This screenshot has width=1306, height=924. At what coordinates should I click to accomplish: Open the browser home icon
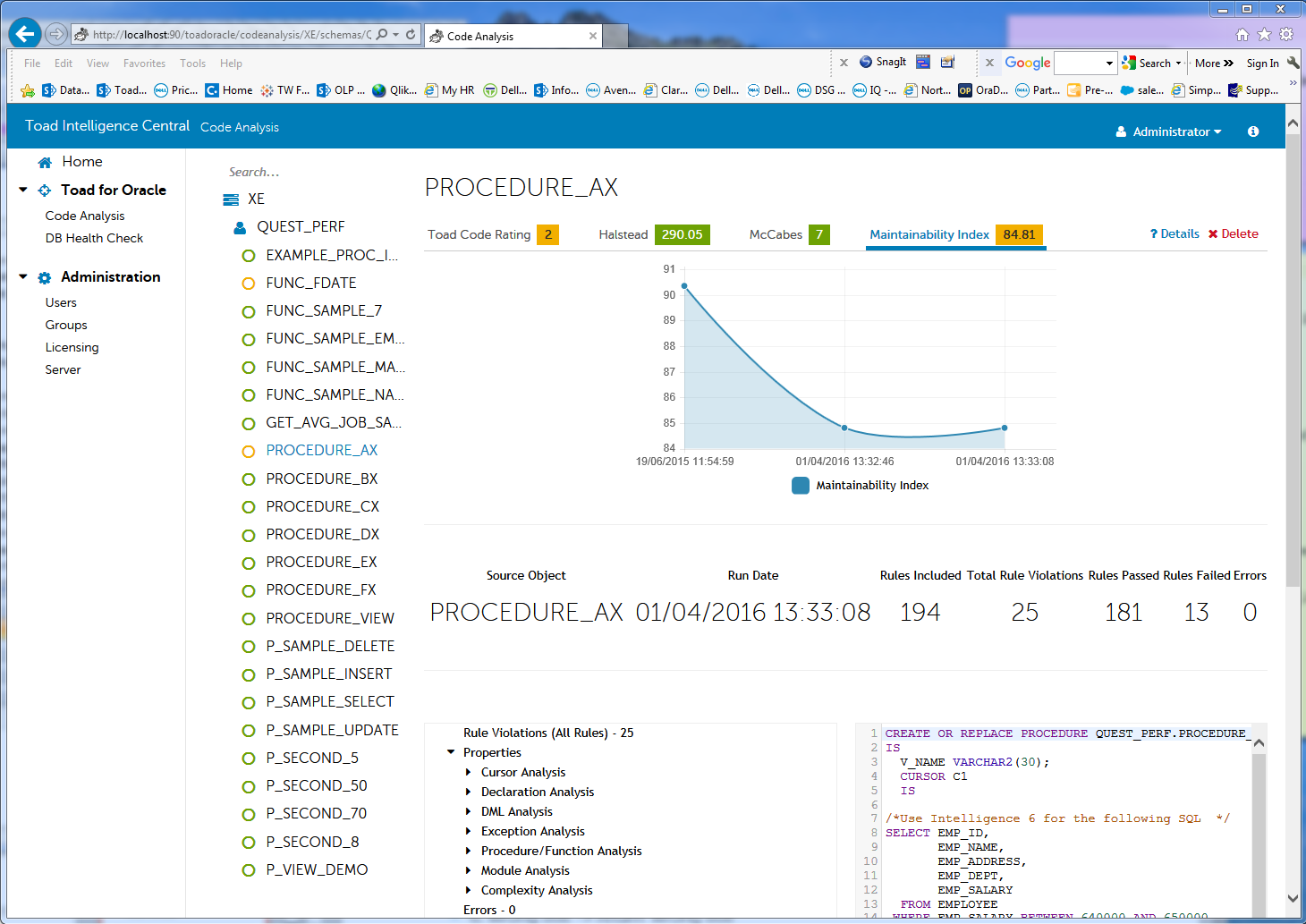tap(1242, 34)
